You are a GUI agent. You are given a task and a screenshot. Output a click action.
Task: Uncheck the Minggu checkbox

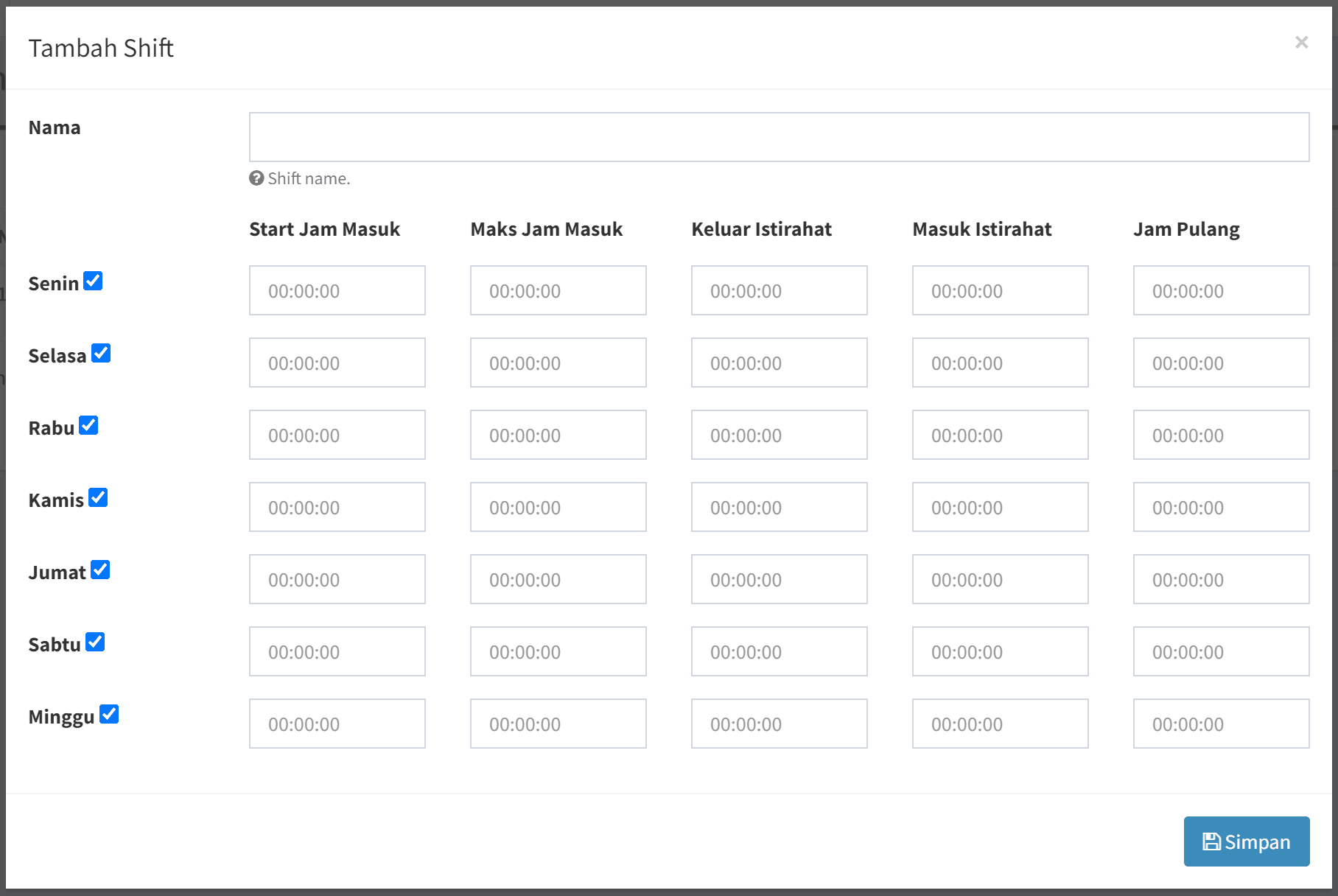pyautogui.click(x=109, y=715)
